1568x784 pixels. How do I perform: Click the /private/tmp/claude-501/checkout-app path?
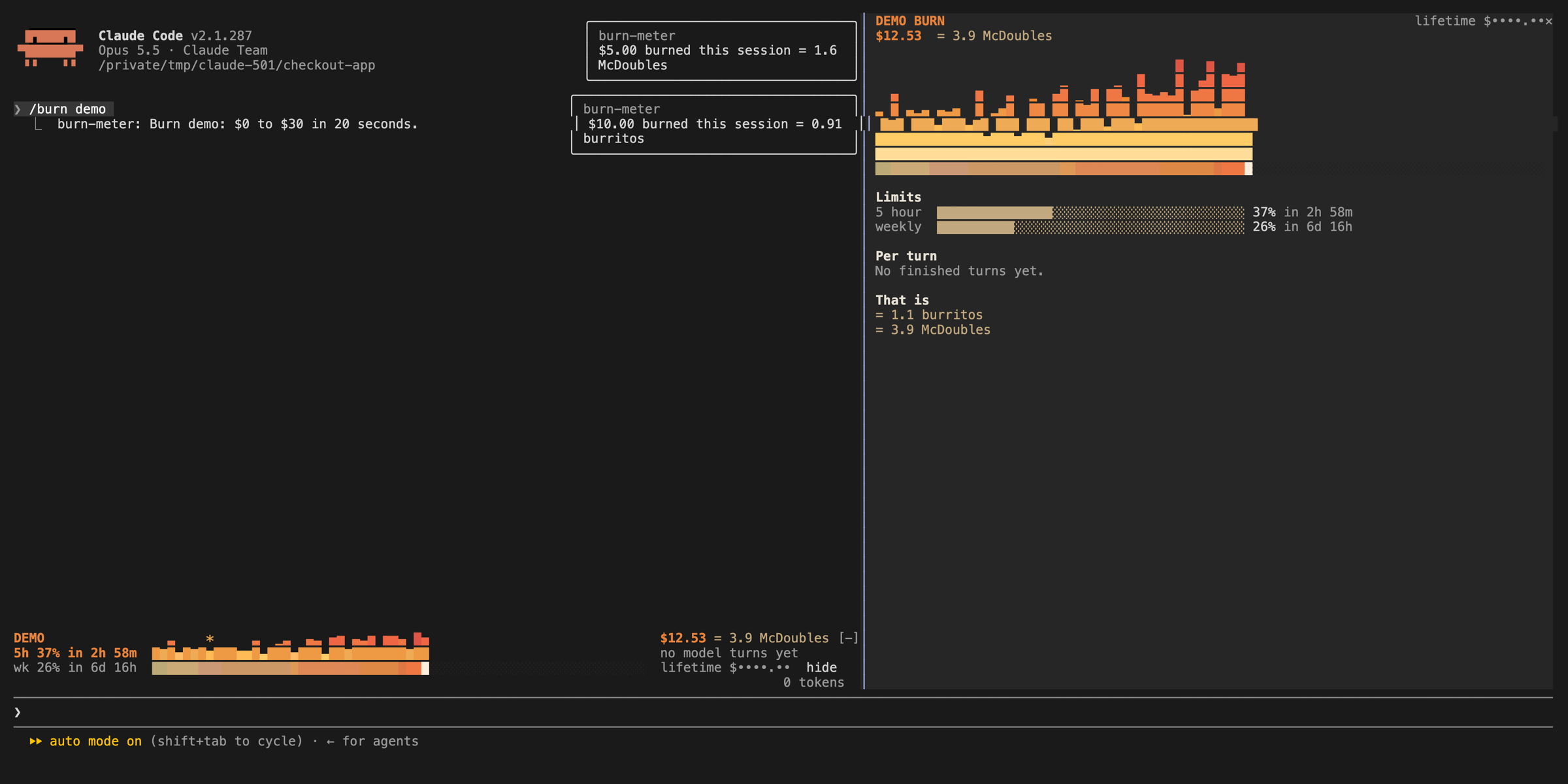click(237, 65)
